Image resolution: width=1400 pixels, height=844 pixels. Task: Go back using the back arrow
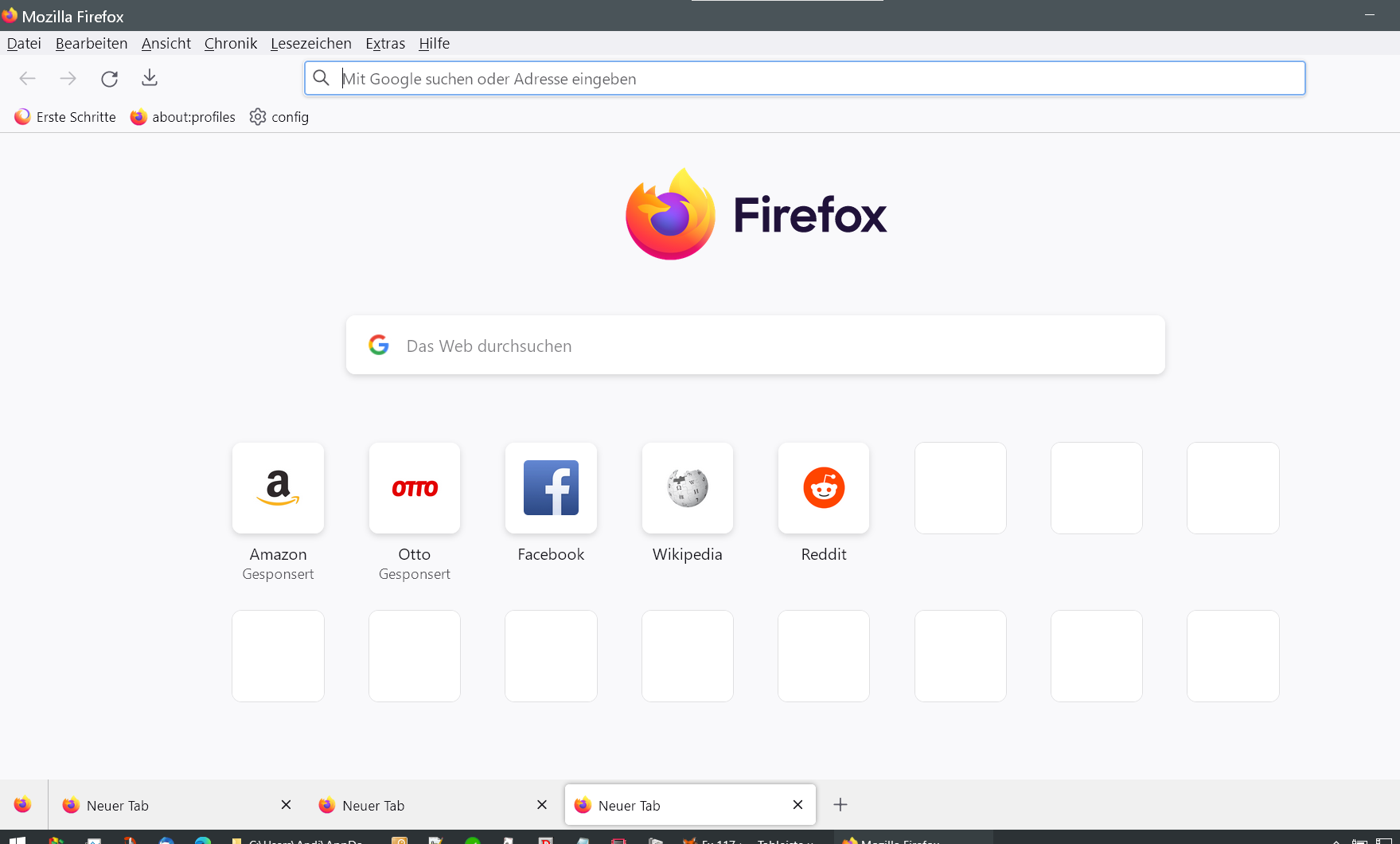(28, 78)
